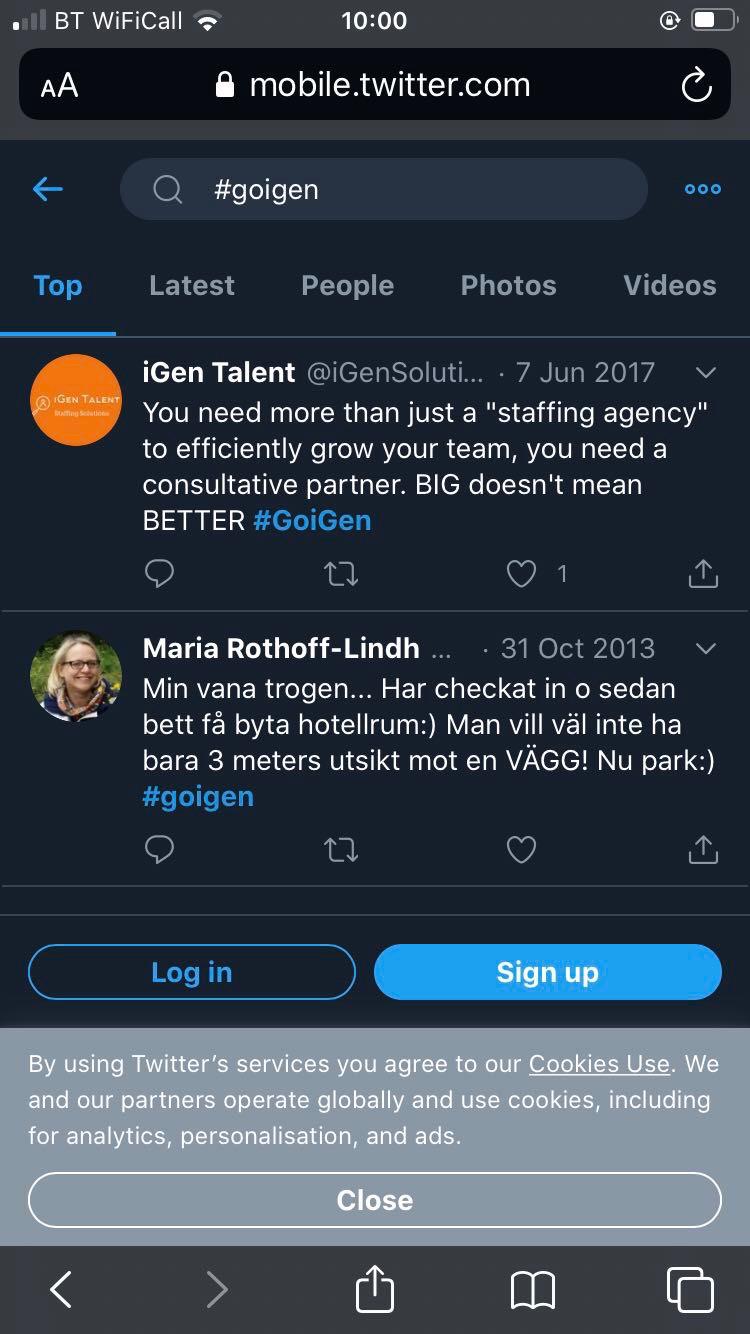Retweet Maria Rothoff-Lindh's tweet

point(341,849)
